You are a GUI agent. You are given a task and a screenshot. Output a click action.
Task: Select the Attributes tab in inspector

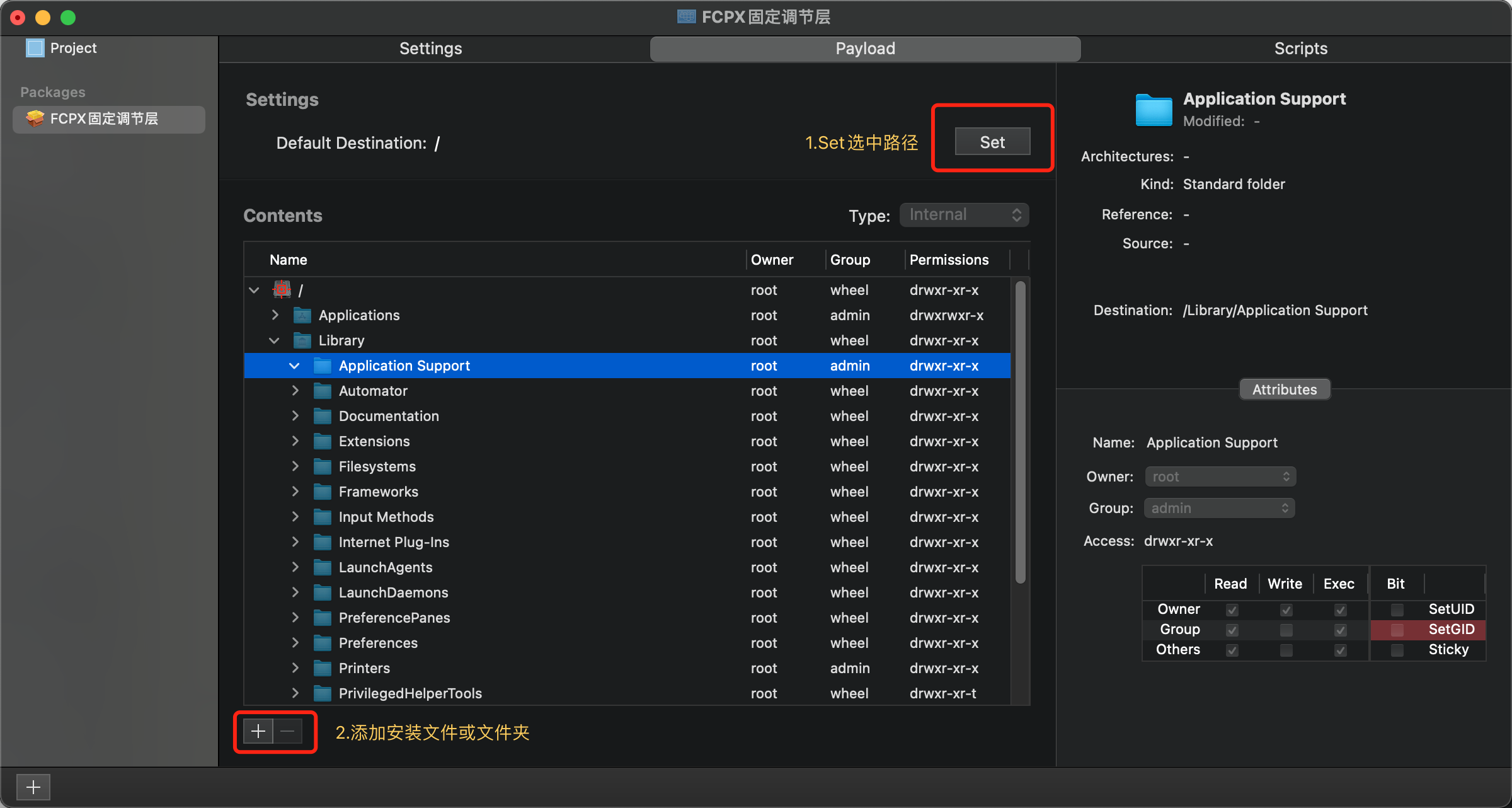[1285, 390]
